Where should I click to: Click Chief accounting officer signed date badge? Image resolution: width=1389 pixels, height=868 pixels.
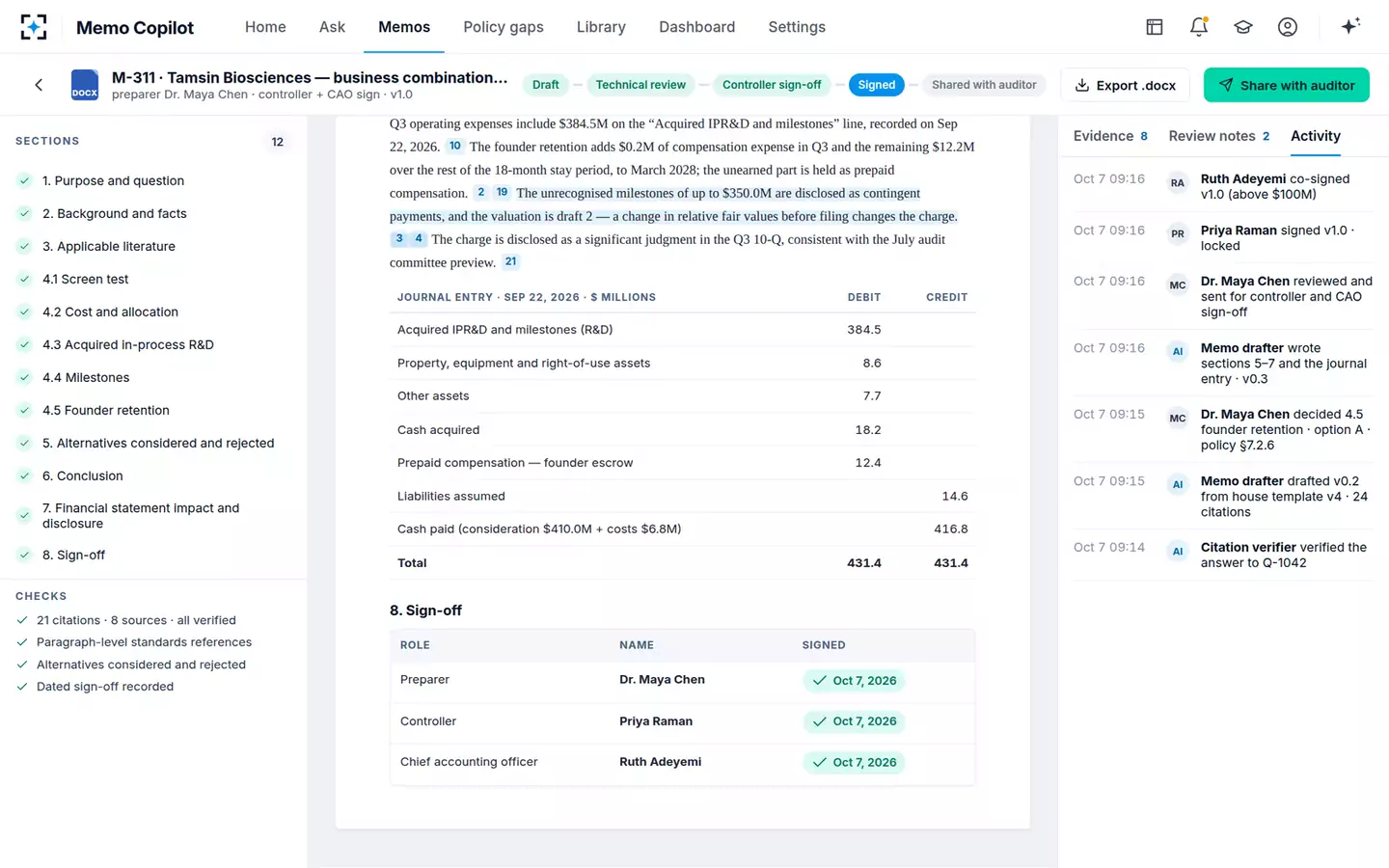tap(855, 762)
